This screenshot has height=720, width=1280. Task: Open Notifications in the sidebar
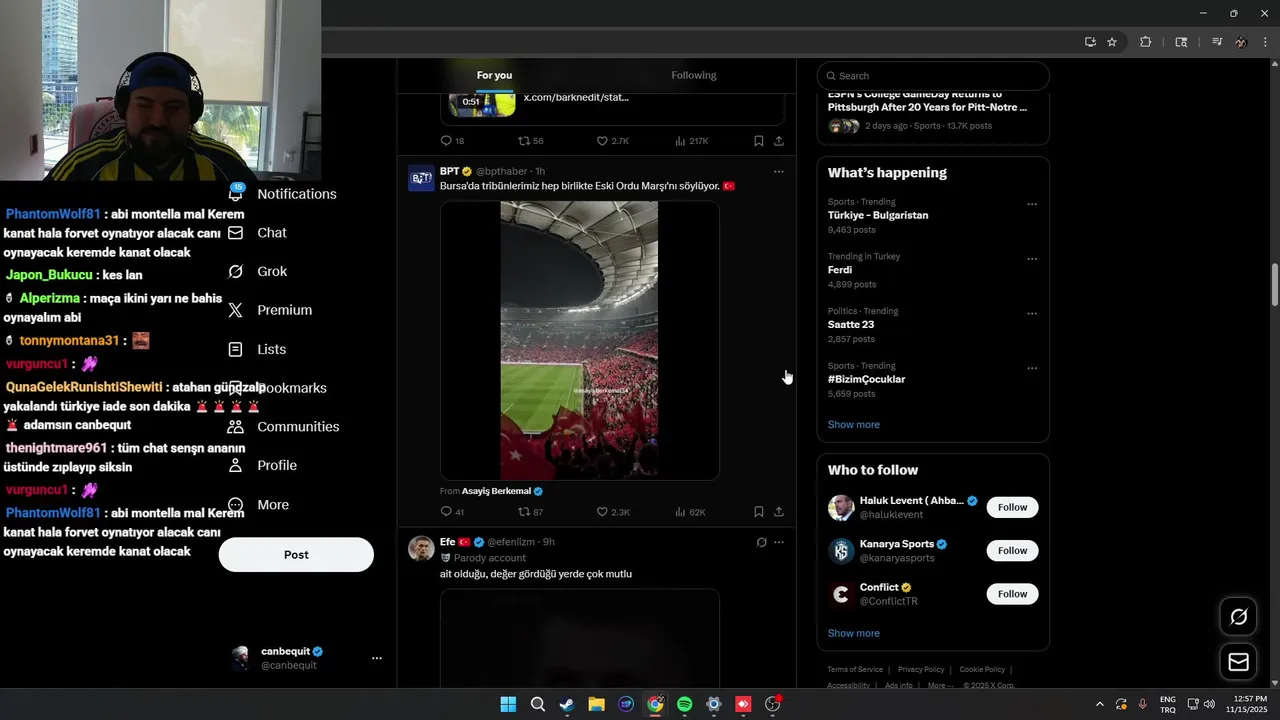(x=283, y=194)
